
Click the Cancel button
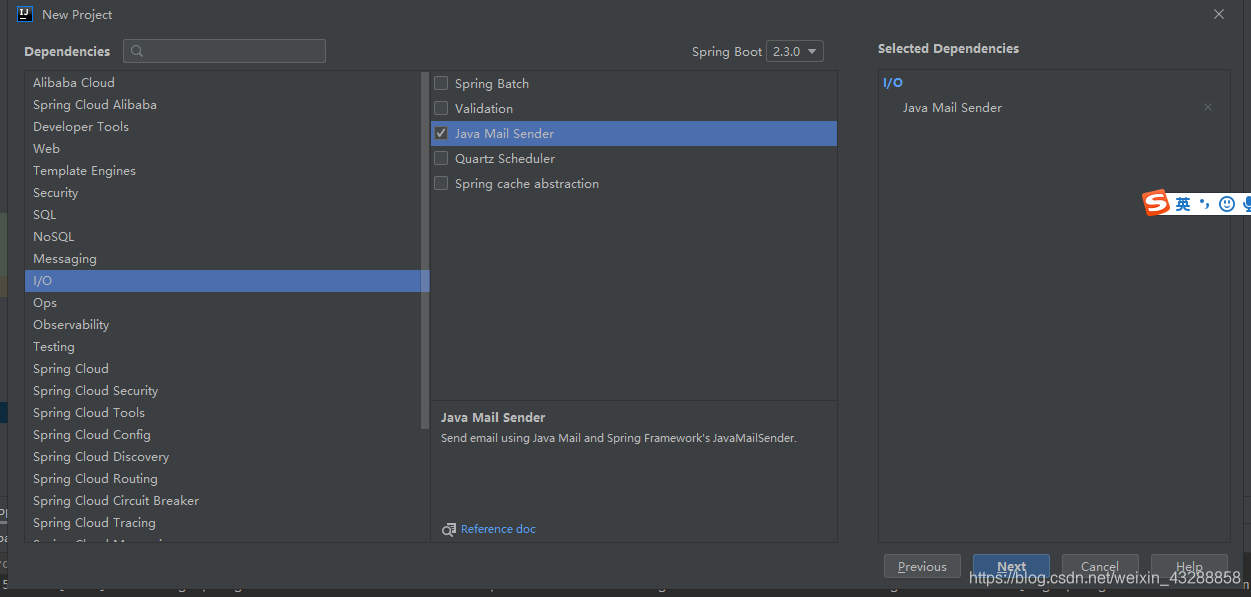pos(1100,566)
